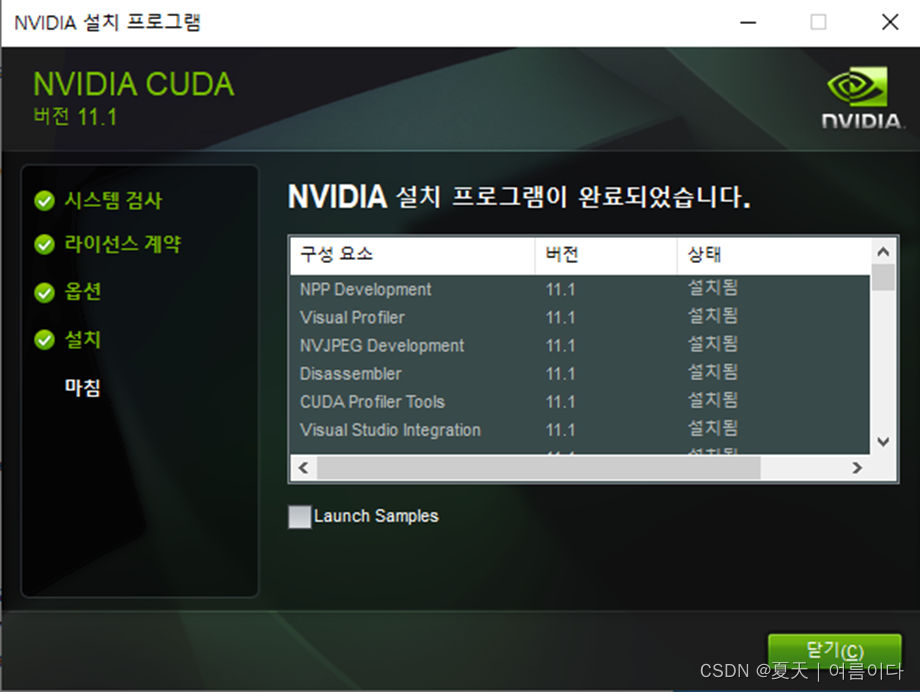Select the NVJPEG Development row
Viewport: 920px width, 692px height.
[x=580, y=346]
